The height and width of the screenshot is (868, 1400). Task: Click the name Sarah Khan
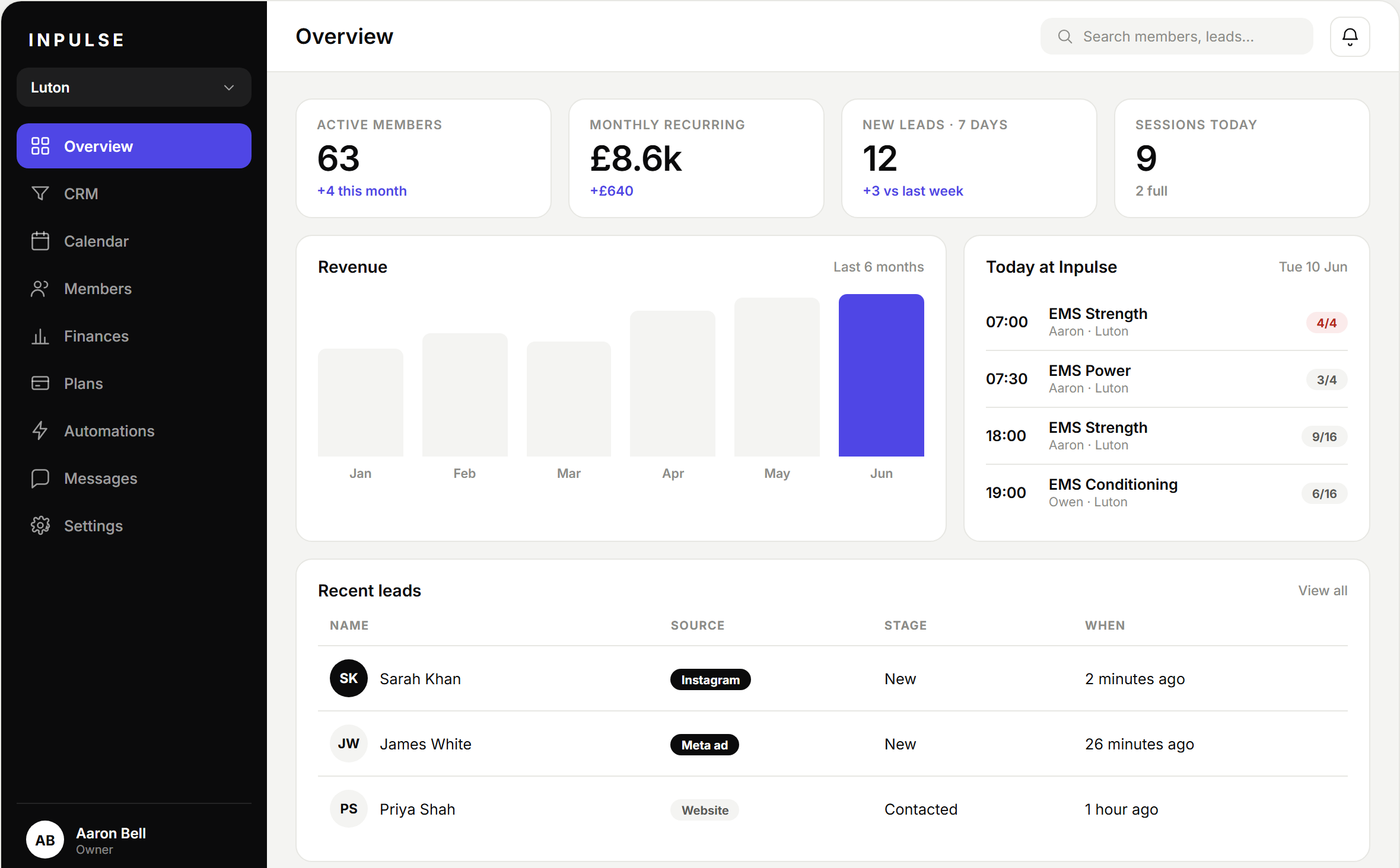(x=420, y=679)
